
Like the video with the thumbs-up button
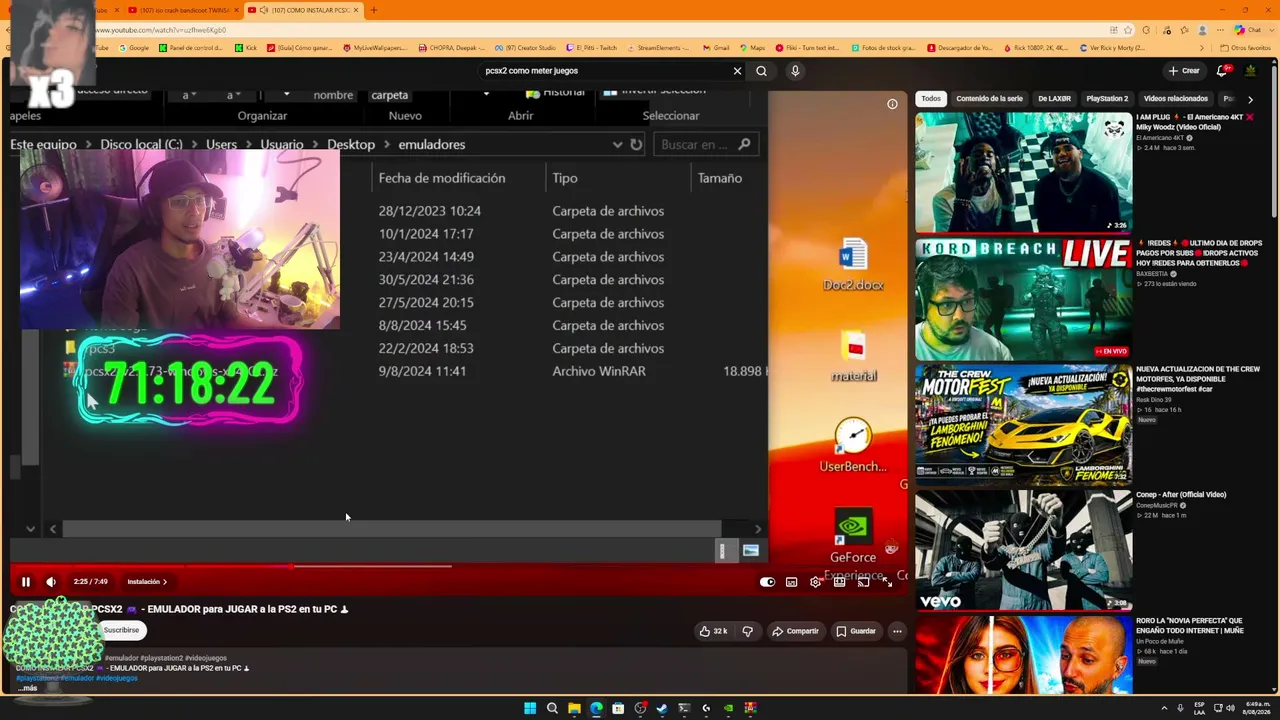[713, 631]
